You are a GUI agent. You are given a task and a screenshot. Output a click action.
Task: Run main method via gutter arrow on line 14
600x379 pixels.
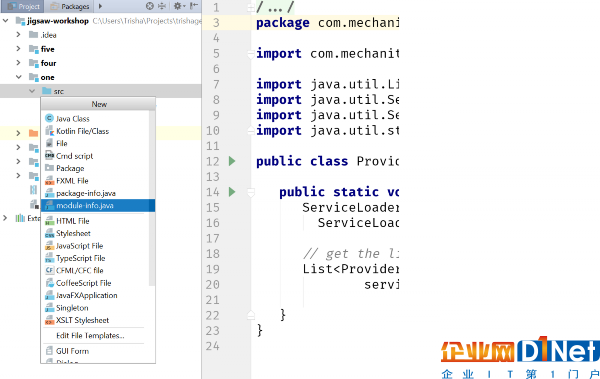(232, 191)
